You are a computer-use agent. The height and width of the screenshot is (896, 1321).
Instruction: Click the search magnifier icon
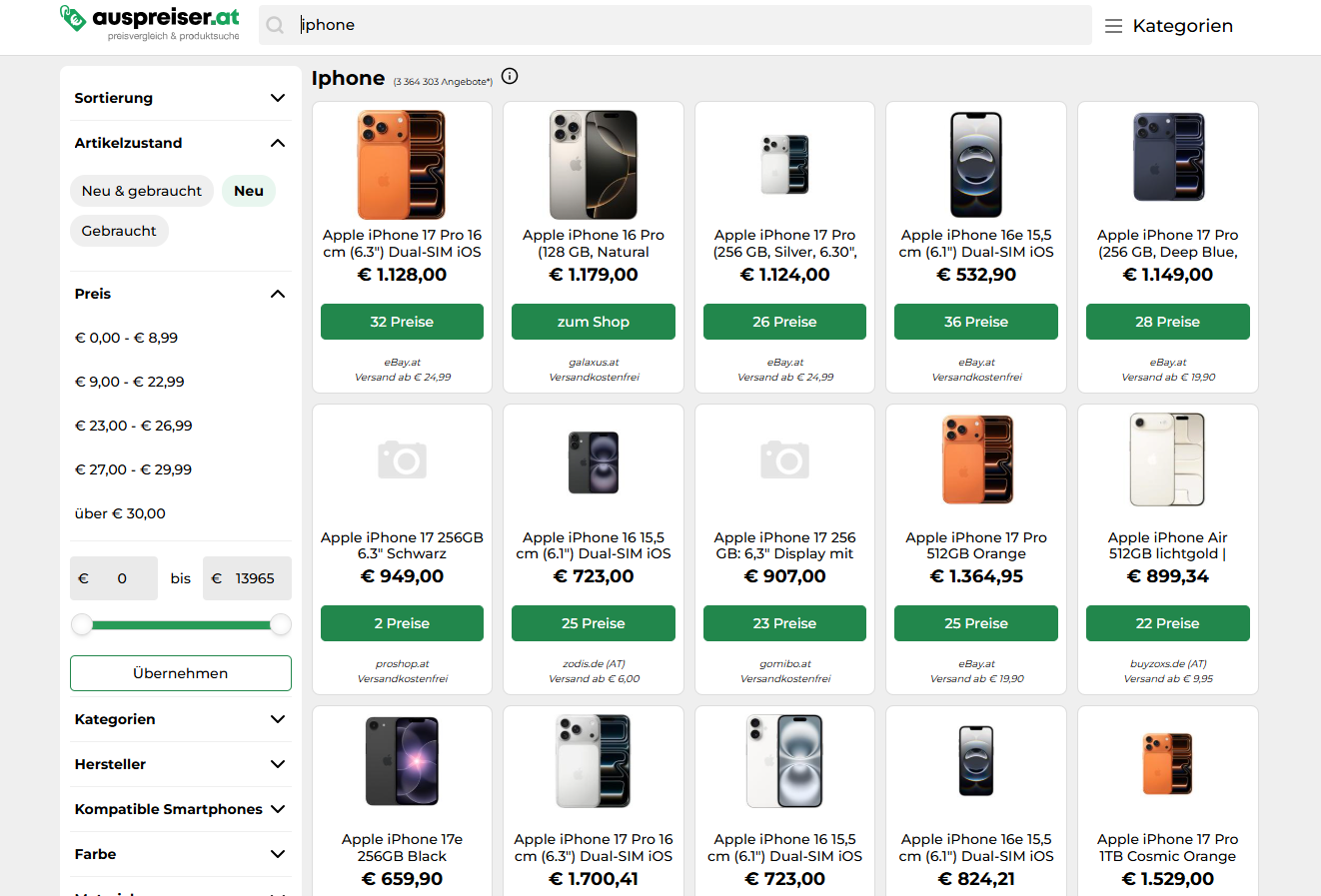pyautogui.click(x=276, y=25)
